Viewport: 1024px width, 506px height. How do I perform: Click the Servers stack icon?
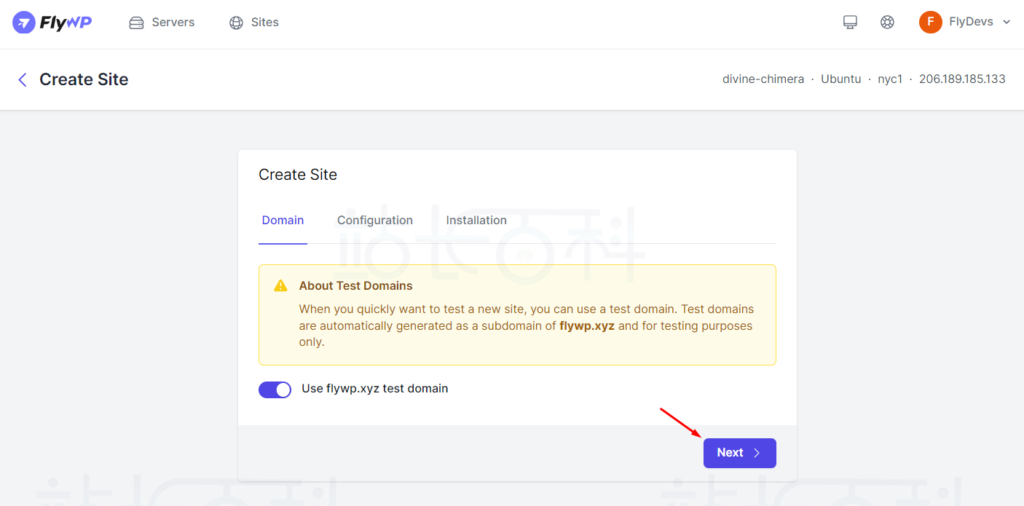coord(137,22)
